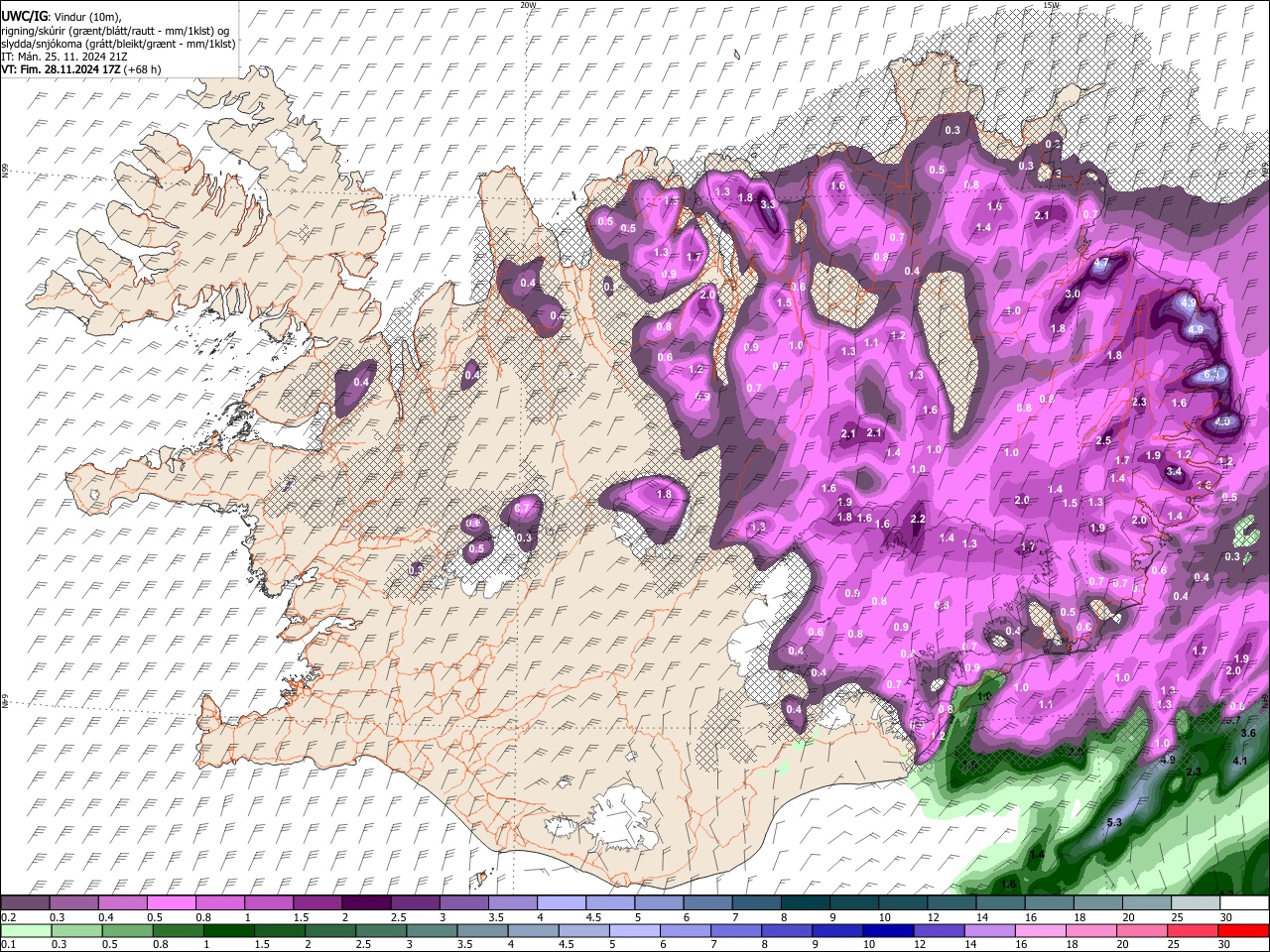The width and height of the screenshot is (1270, 952).
Task: Pick the violet 12 swatch in the rain scale
Action: pos(940,931)
